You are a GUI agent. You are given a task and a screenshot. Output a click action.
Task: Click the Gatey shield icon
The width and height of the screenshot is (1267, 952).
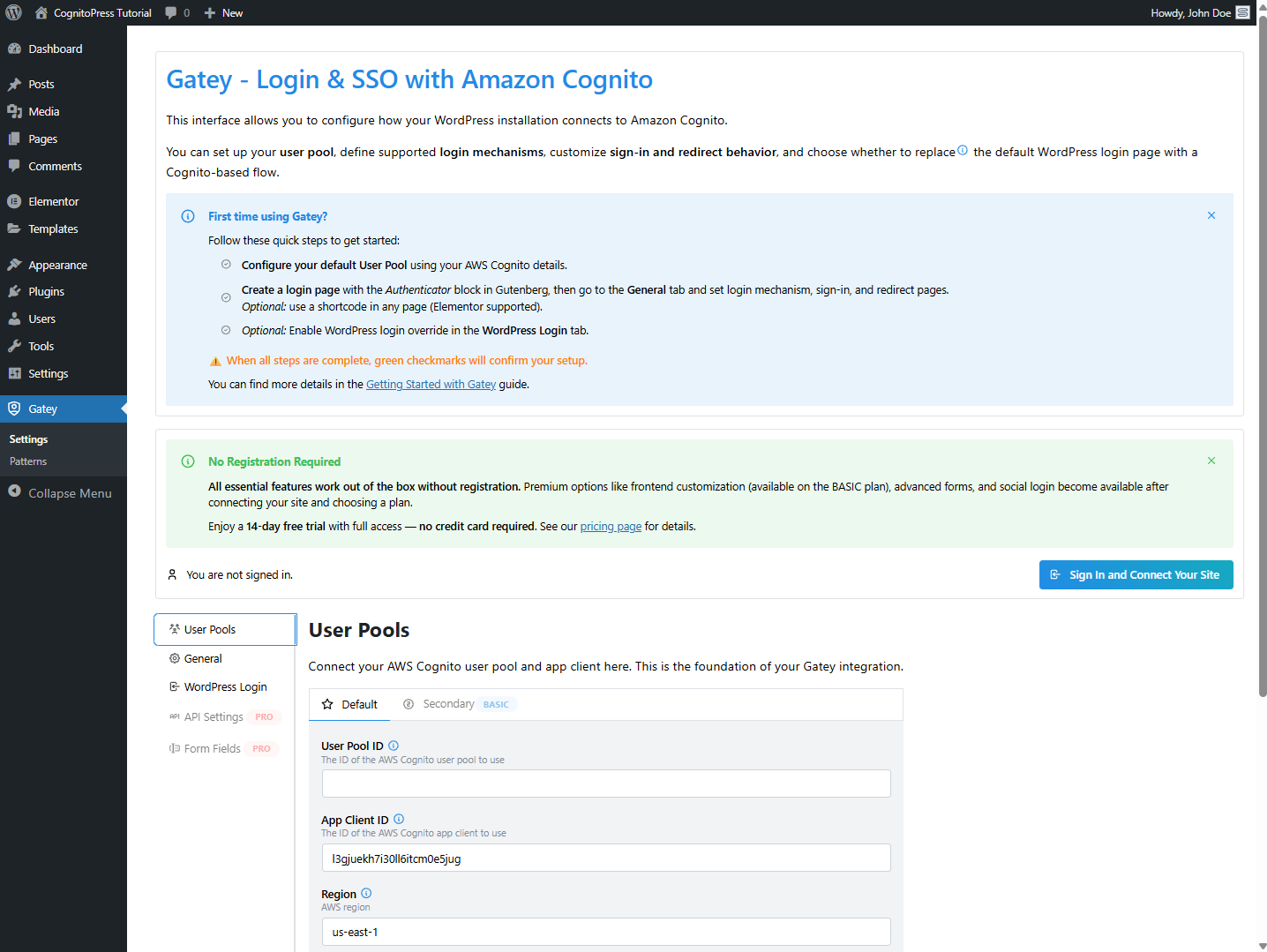(14, 409)
